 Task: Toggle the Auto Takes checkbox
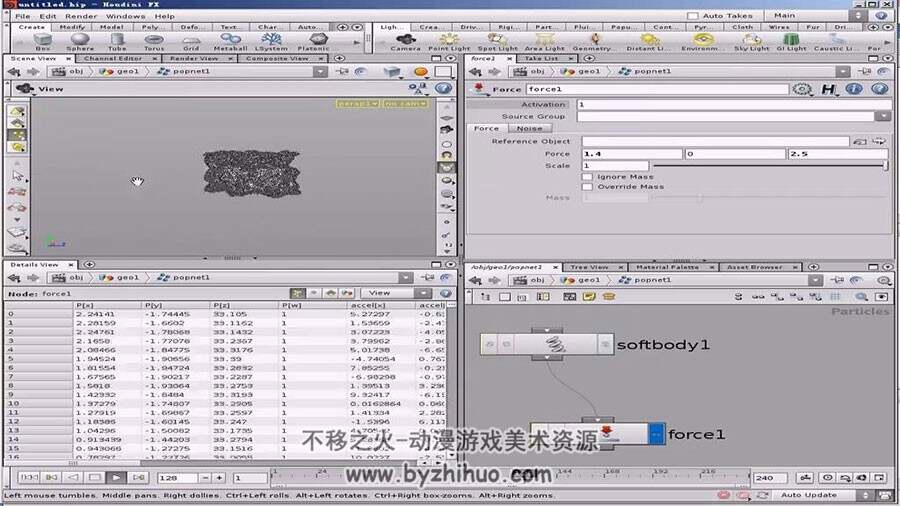click(693, 16)
